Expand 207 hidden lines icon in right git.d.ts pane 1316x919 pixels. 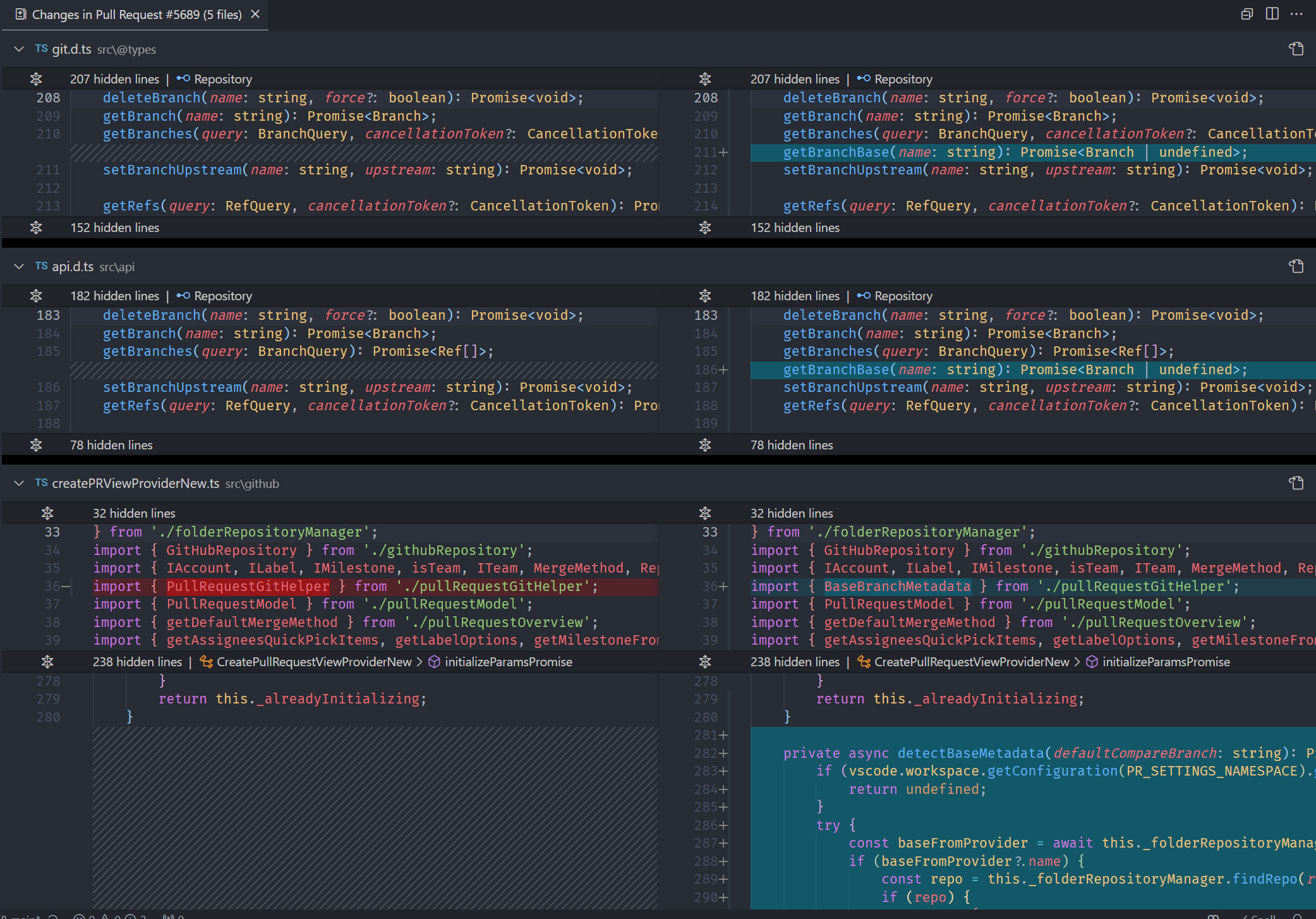[x=705, y=79]
